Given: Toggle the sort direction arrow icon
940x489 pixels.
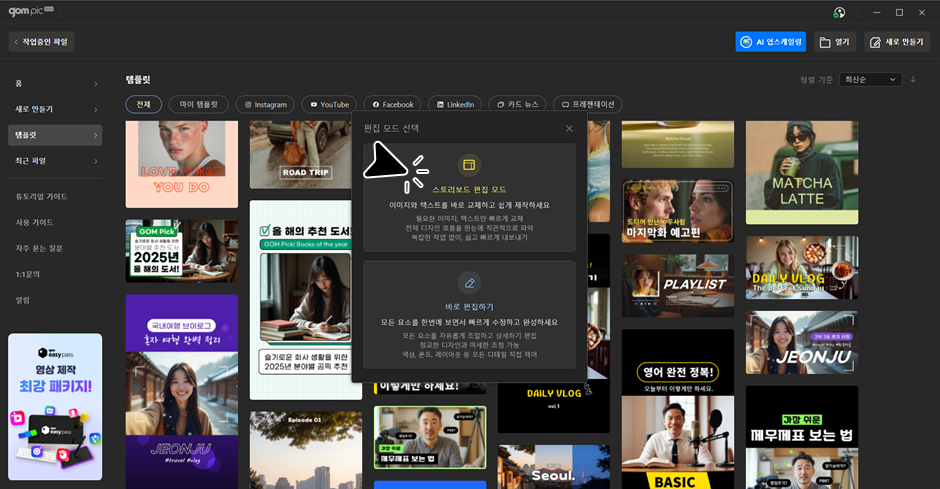Looking at the screenshot, I should point(912,79).
